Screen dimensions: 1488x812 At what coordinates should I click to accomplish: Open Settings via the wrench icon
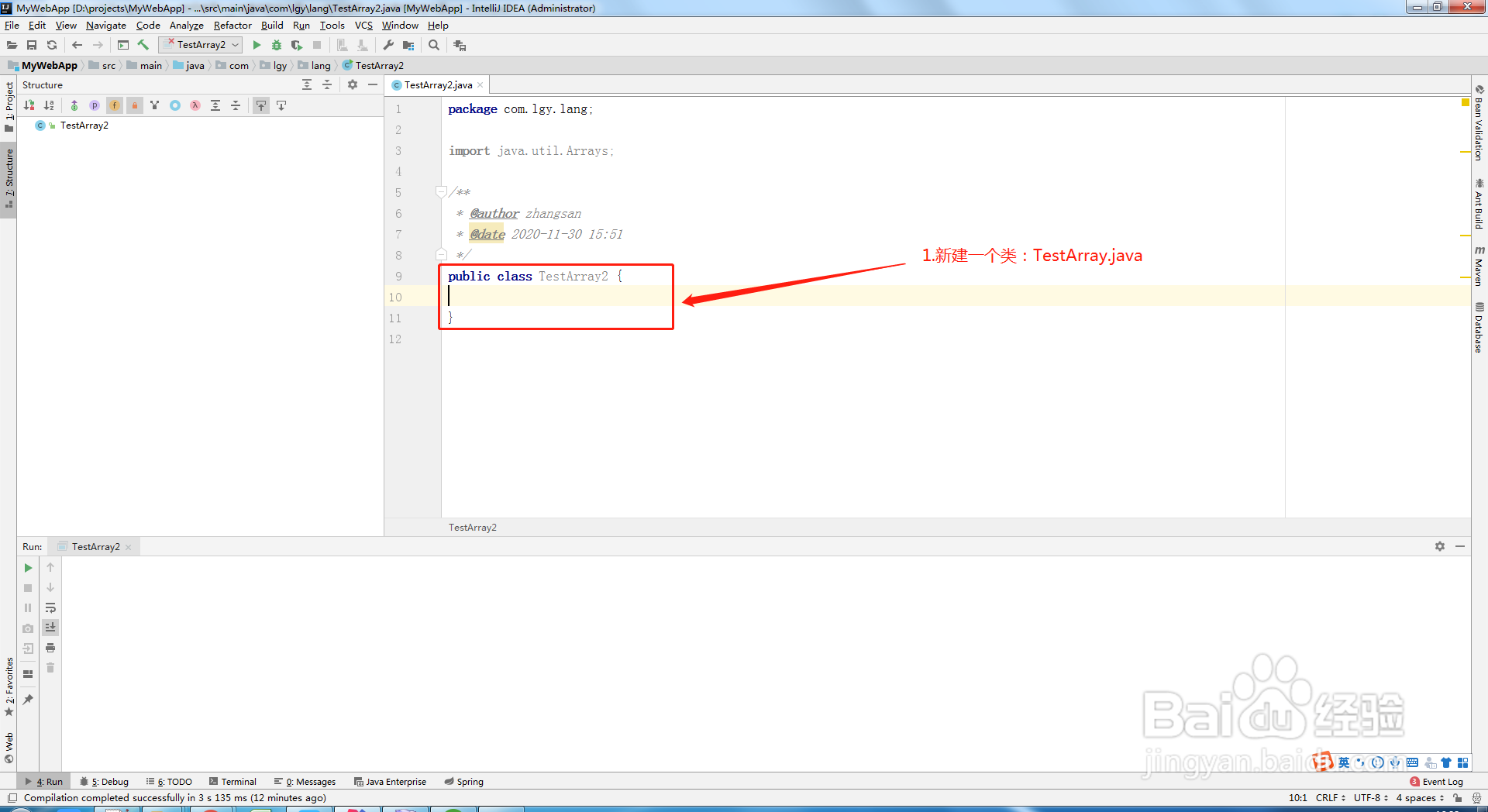[x=388, y=45]
